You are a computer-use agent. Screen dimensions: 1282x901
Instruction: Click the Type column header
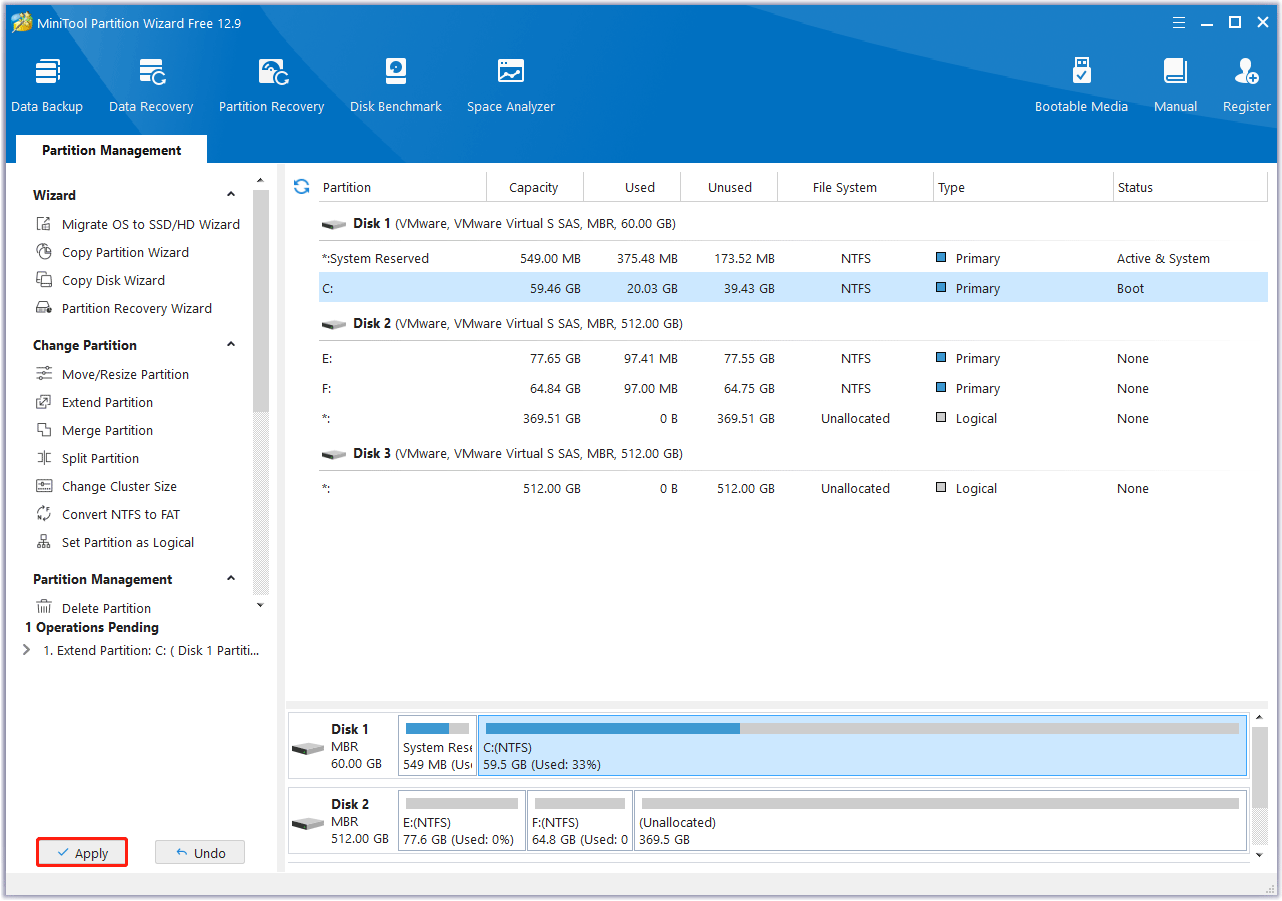click(1023, 187)
